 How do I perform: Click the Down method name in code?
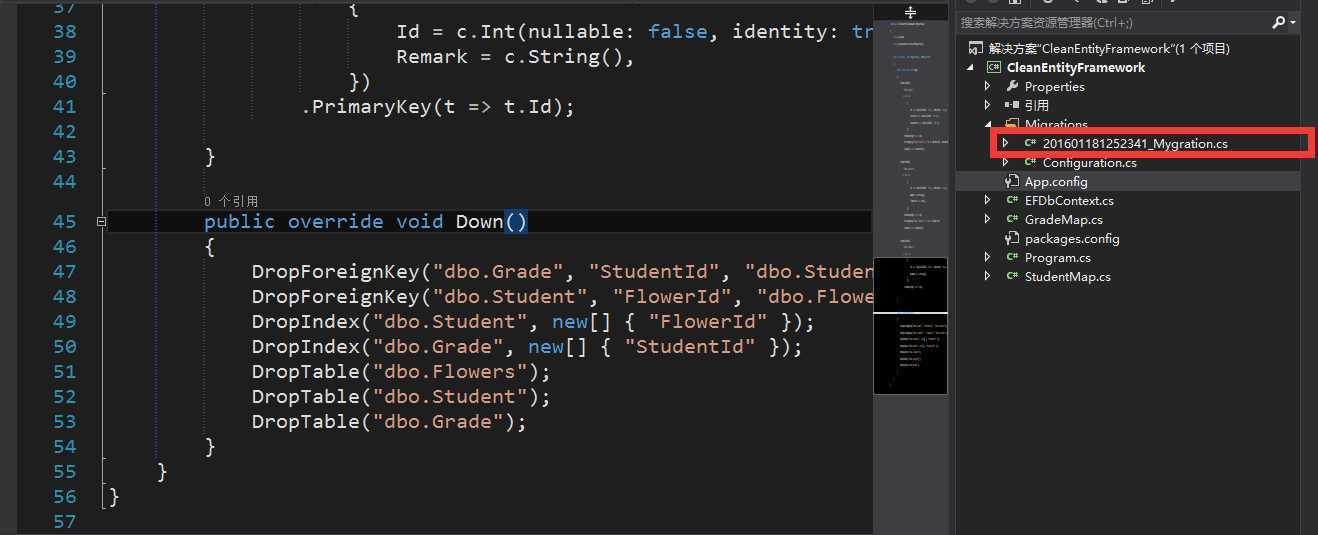click(x=479, y=222)
